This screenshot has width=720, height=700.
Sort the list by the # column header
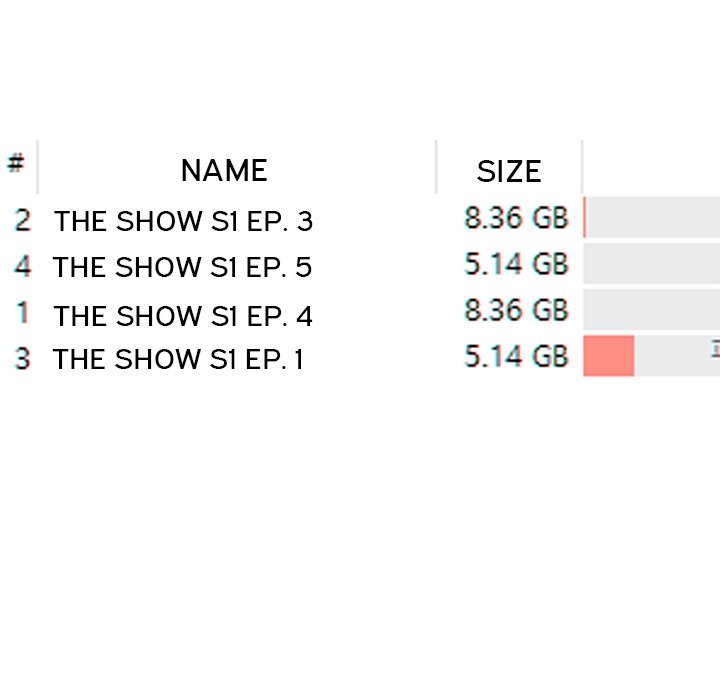coord(16,164)
